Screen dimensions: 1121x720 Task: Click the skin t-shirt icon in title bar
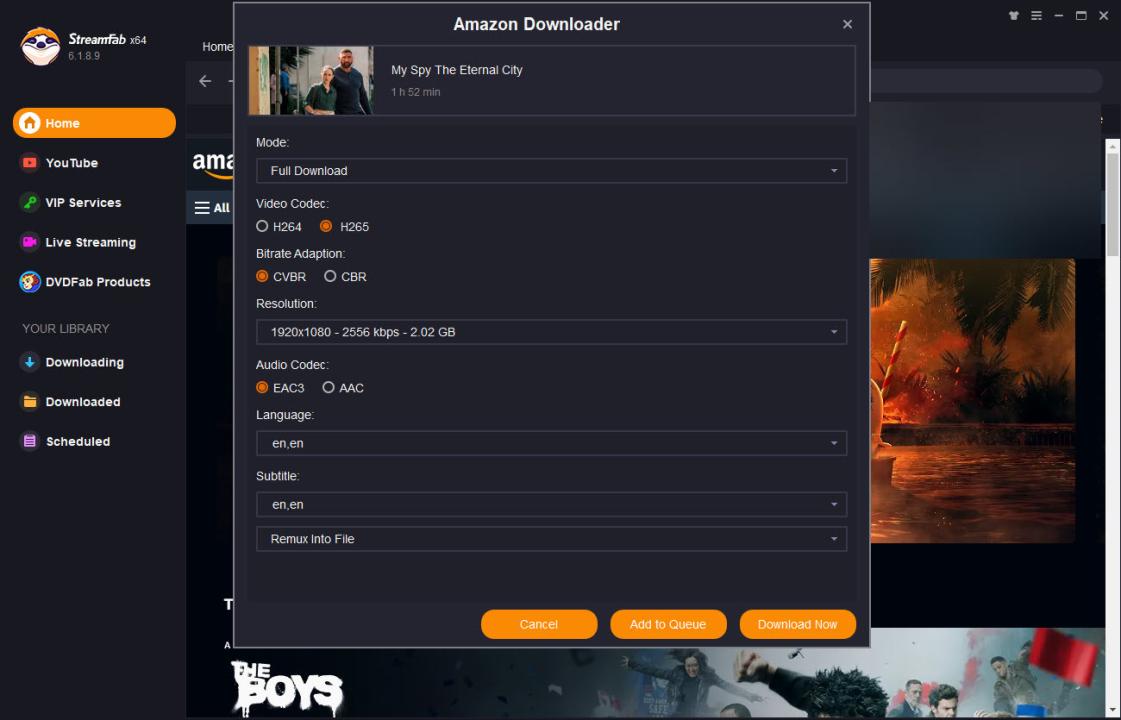(1013, 16)
